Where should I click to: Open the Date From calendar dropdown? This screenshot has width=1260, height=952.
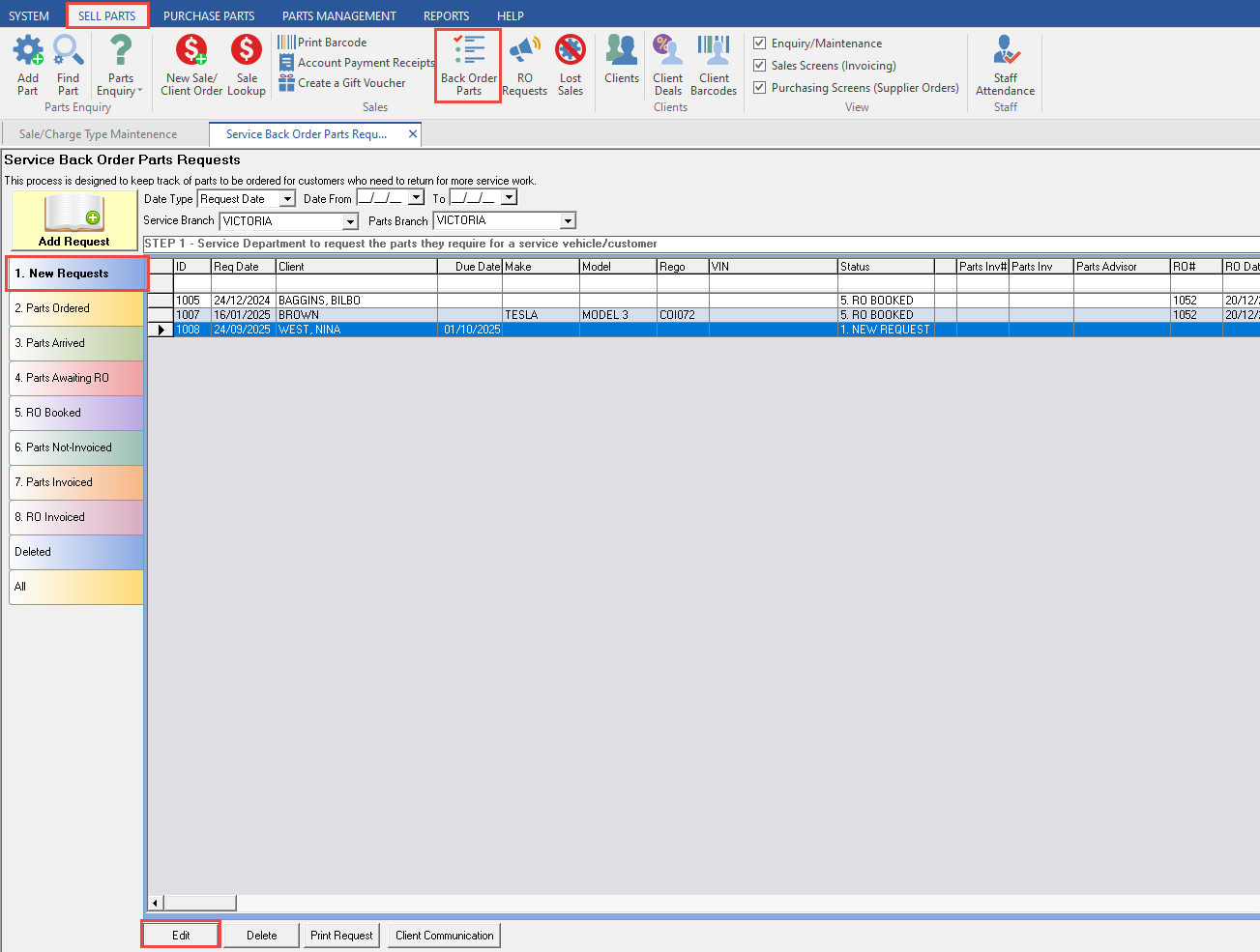417,197
